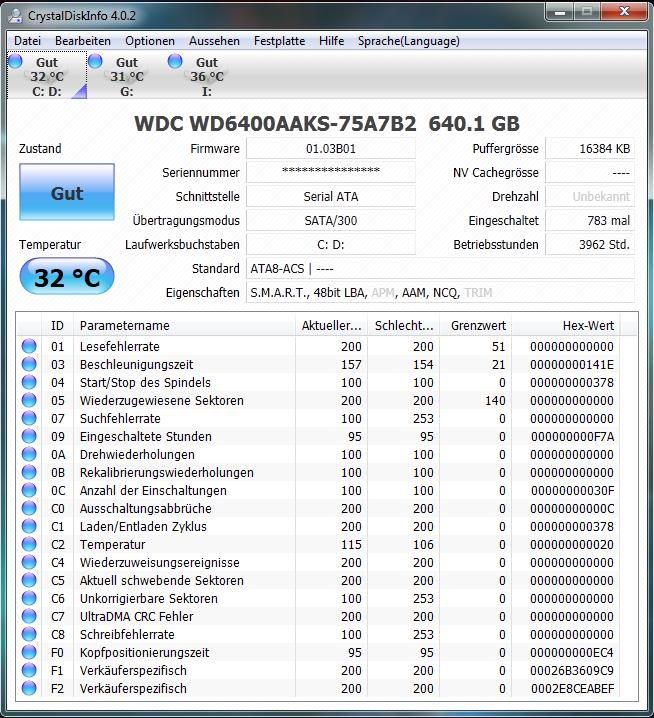This screenshot has width=654, height=718.
Task: Click status orb of Kopfpositionierungszeit row
Action: click(29, 653)
